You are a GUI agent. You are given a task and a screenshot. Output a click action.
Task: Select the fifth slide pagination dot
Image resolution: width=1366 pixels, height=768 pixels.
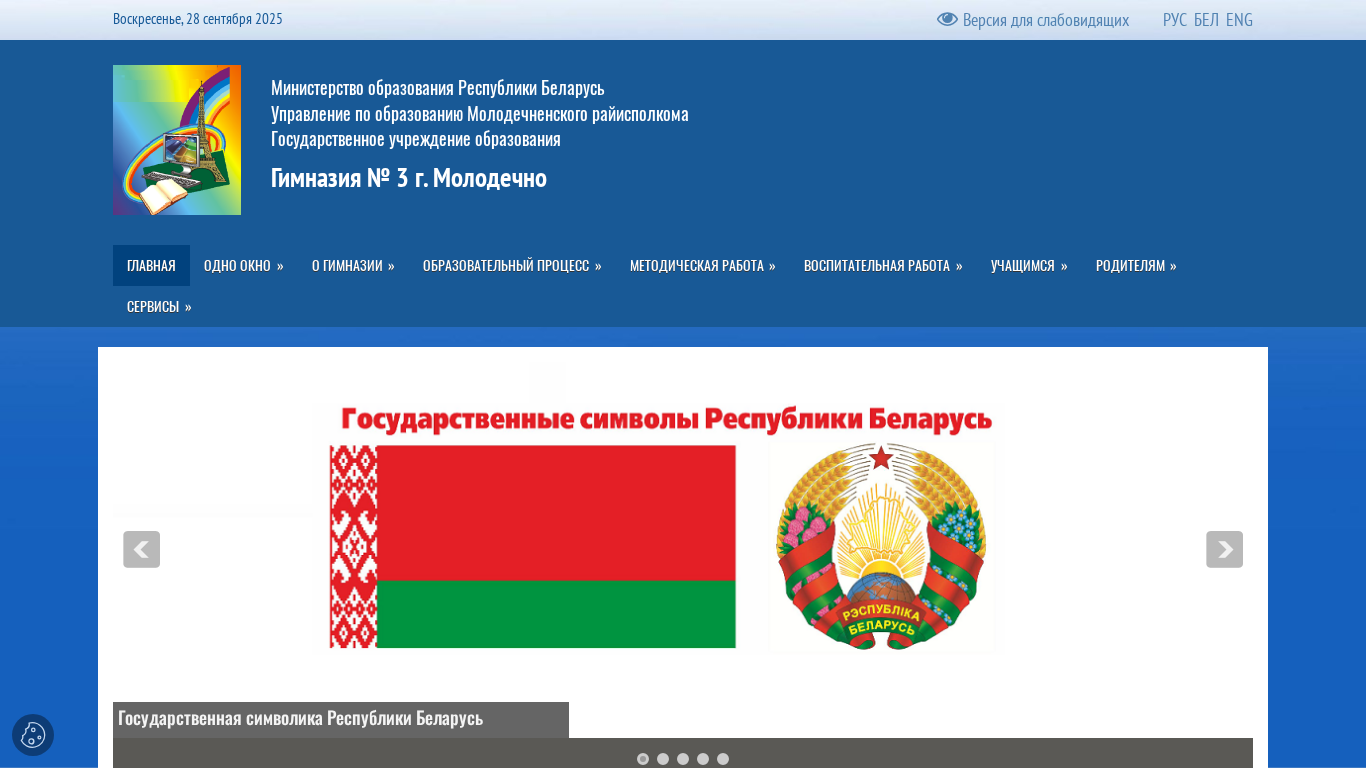[723, 759]
